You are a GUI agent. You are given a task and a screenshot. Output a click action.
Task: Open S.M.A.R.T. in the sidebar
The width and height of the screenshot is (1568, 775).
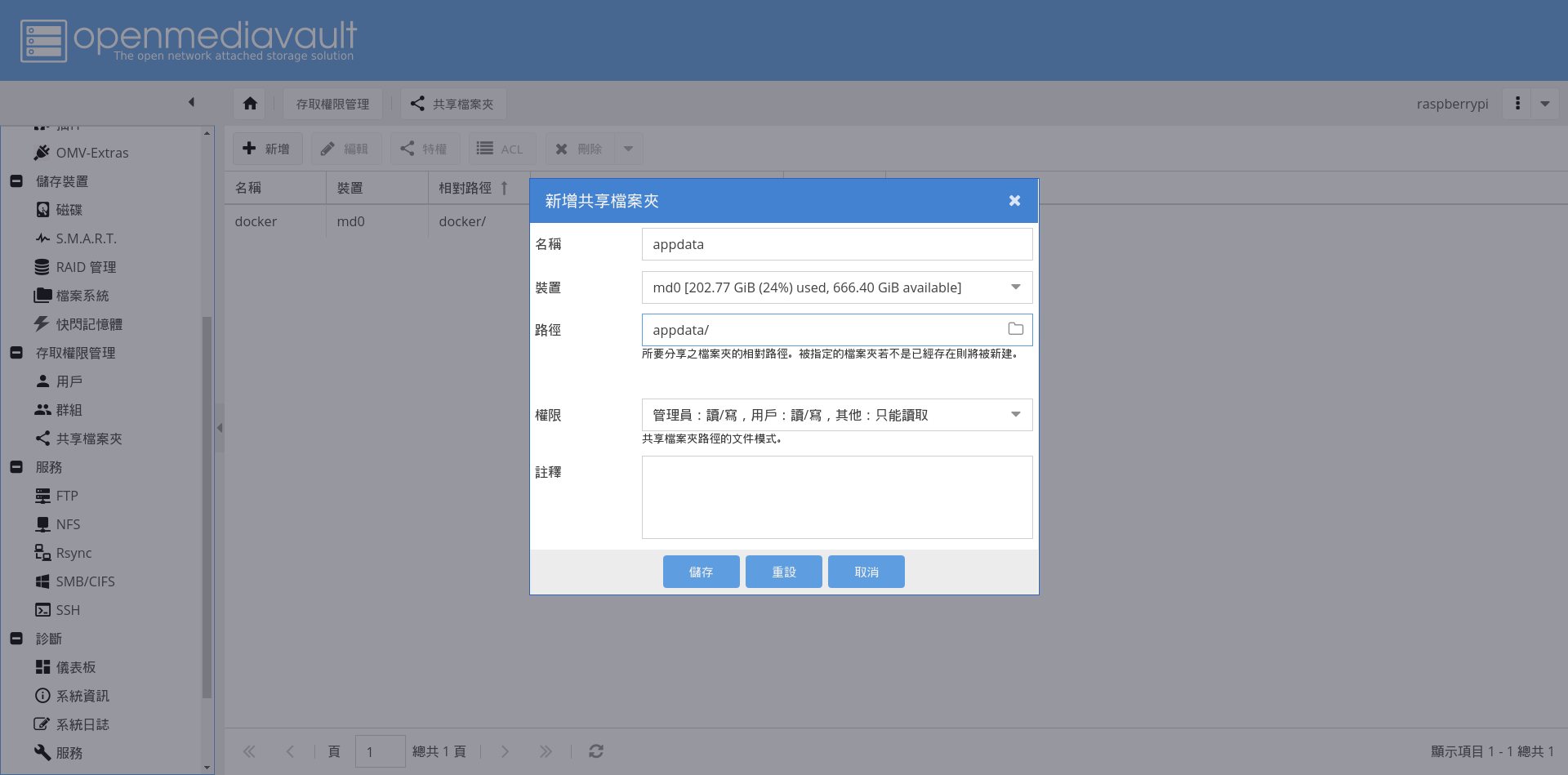pos(86,238)
